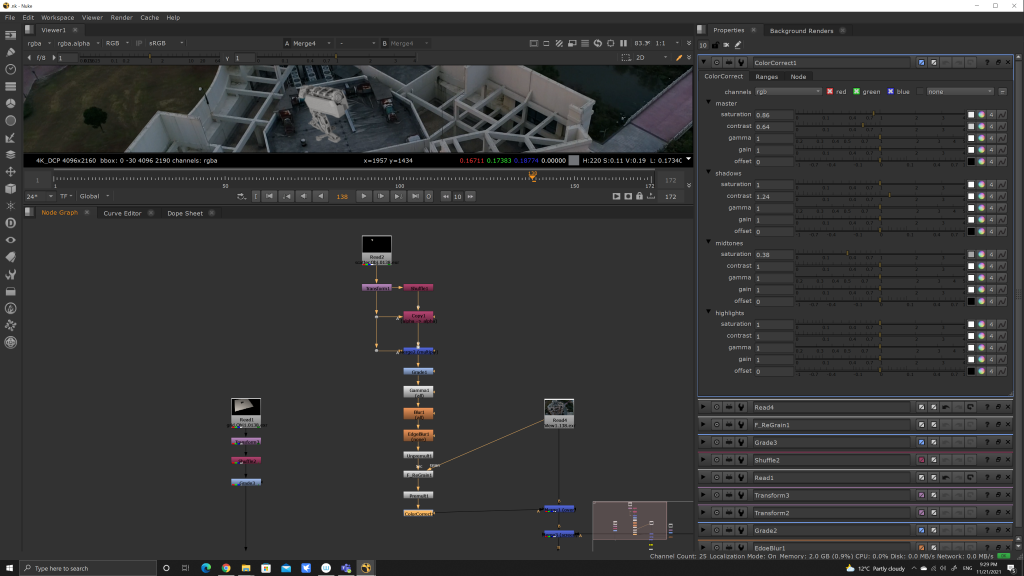Open the 3D nodes cube icon
Image resolution: width=1024 pixels, height=576 pixels.
(x=11, y=188)
